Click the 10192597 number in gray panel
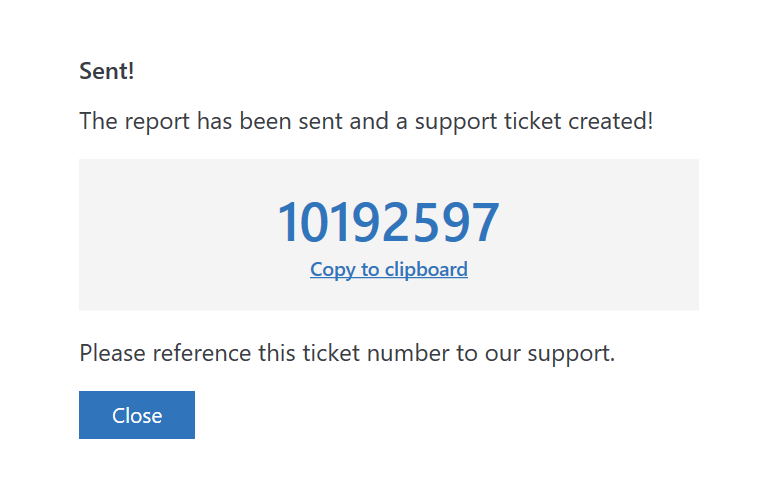 point(388,222)
